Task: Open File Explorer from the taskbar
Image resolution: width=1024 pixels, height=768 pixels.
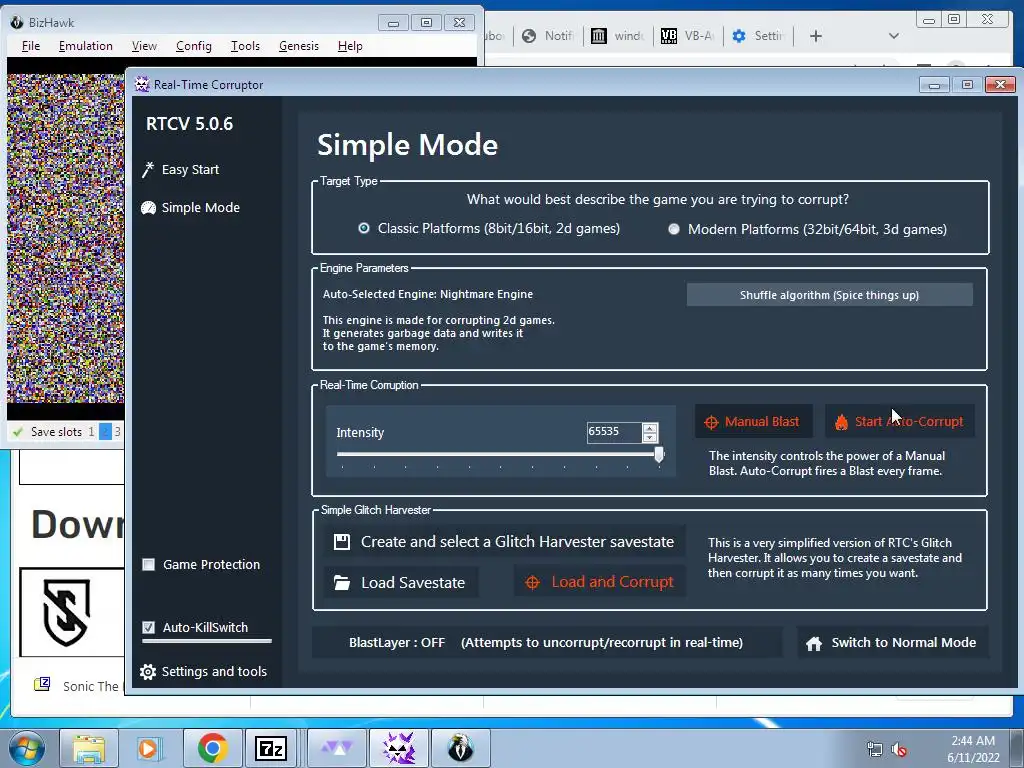Action: [89, 748]
